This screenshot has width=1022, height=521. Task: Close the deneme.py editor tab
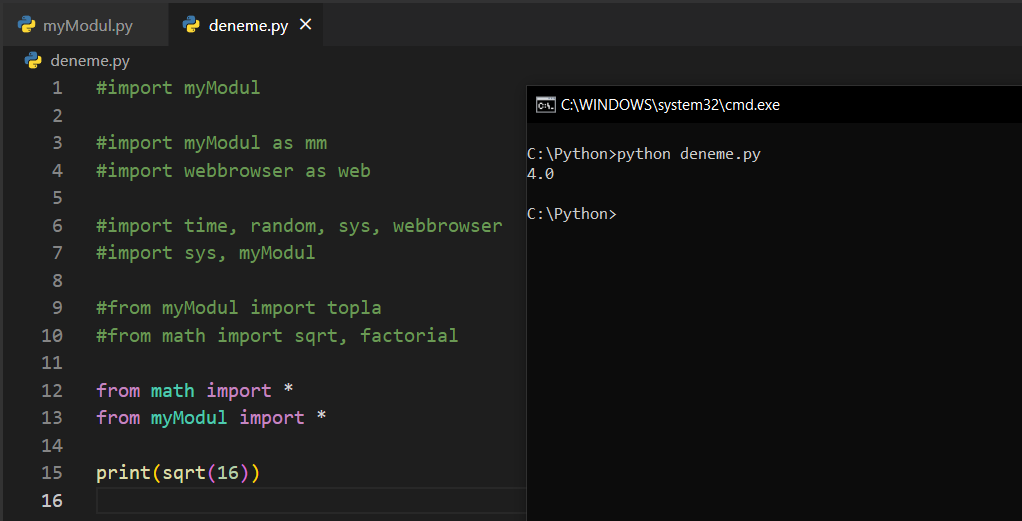306,25
